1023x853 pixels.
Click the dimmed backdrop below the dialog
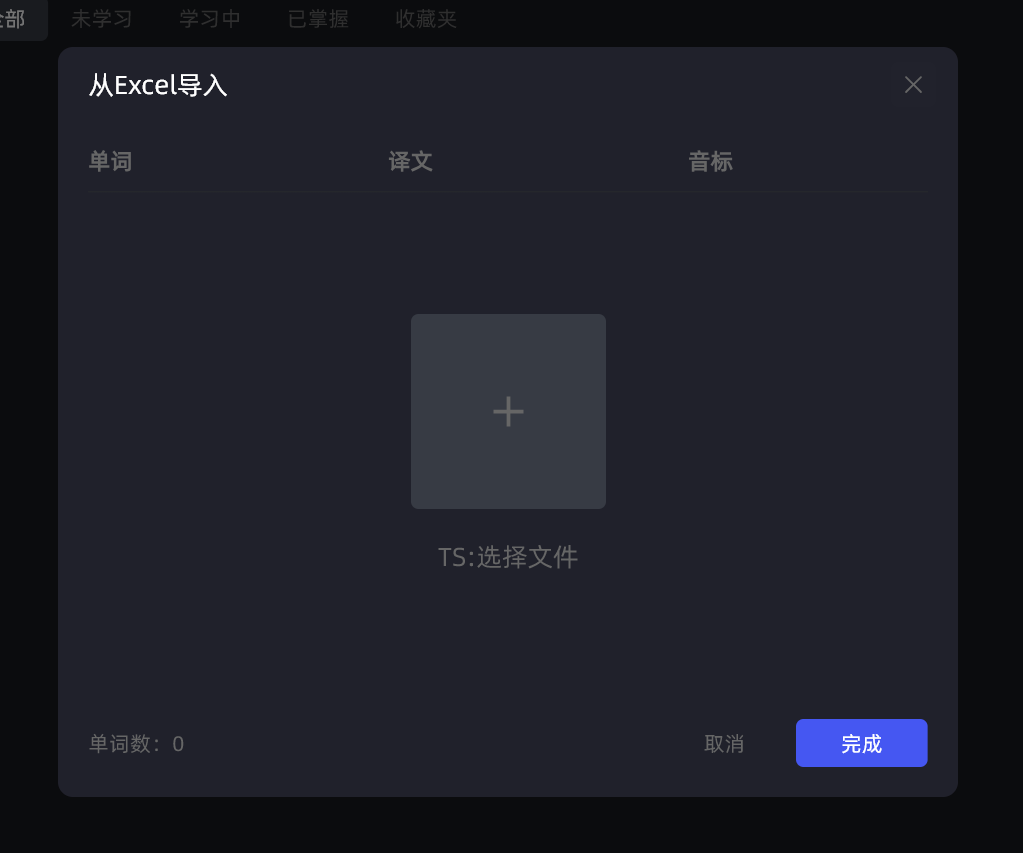coord(512,825)
